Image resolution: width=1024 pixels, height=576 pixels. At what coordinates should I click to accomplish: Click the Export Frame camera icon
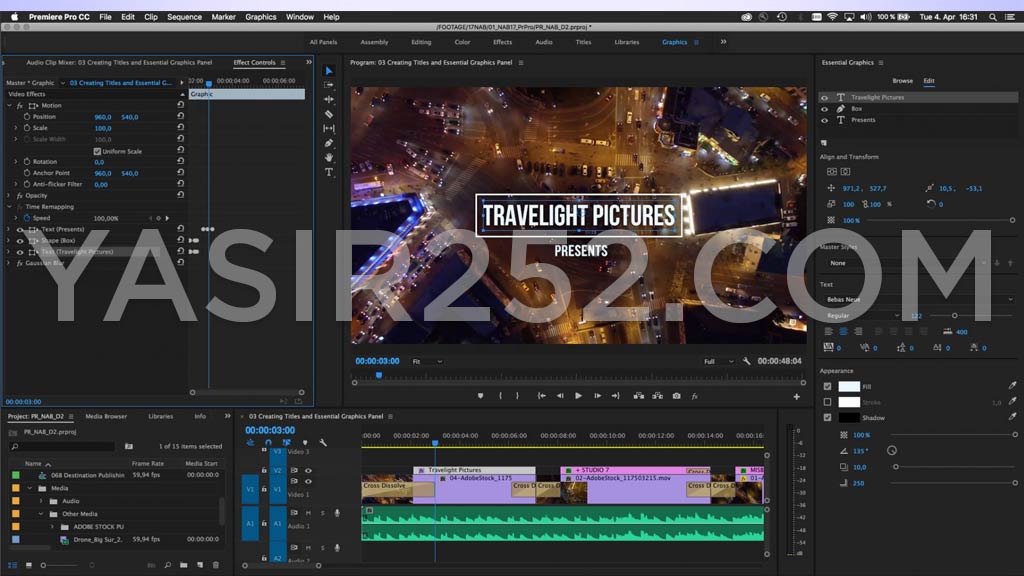click(675, 395)
